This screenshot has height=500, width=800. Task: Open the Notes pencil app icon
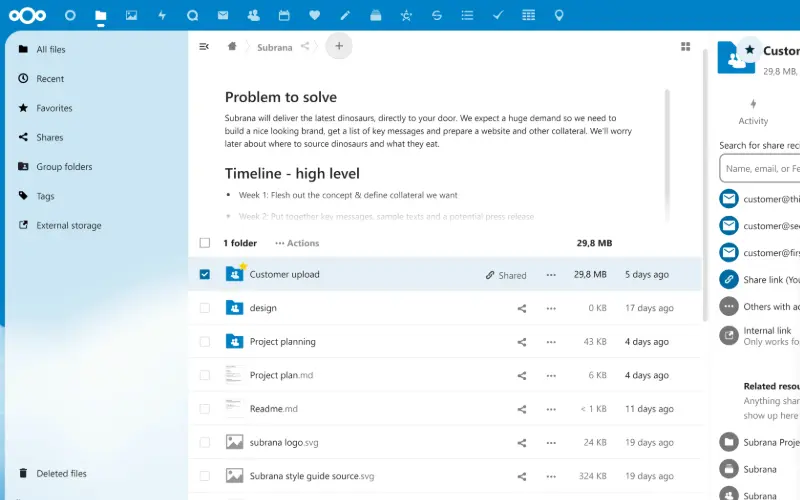click(345, 15)
